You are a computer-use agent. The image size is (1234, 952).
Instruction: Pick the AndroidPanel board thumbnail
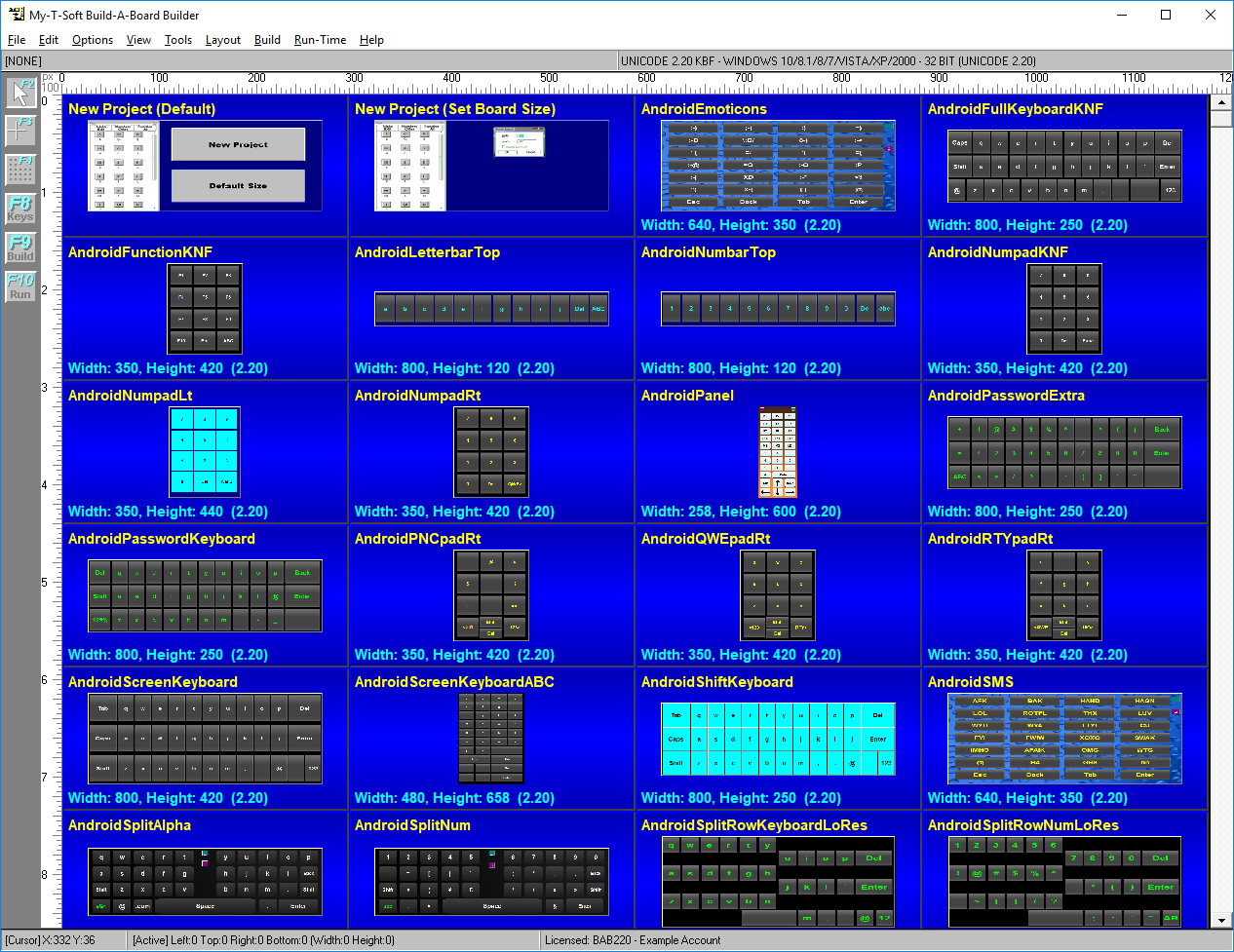[x=778, y=452]
